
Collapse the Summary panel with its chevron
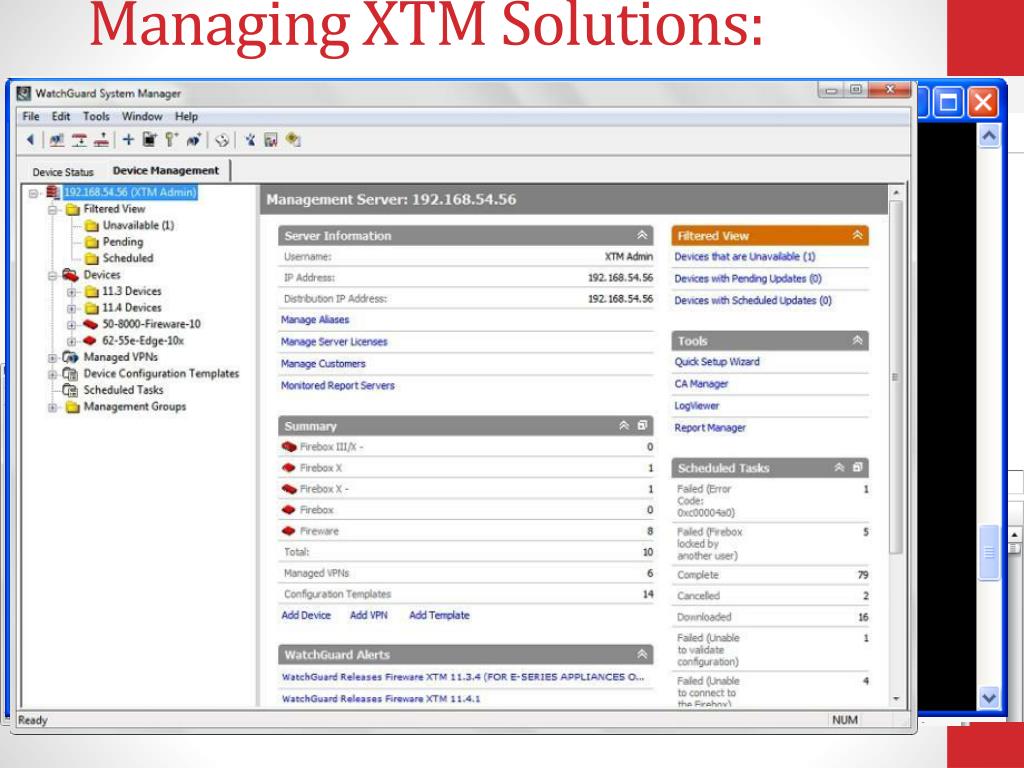[x=624, y=425]
